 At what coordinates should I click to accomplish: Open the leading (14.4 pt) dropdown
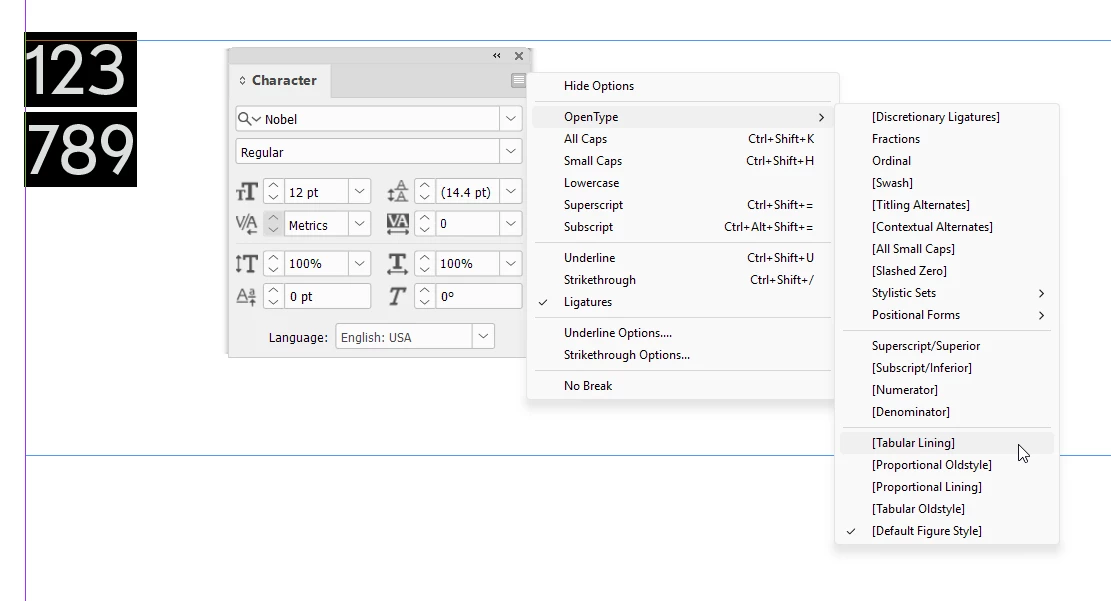coord(511,191)
